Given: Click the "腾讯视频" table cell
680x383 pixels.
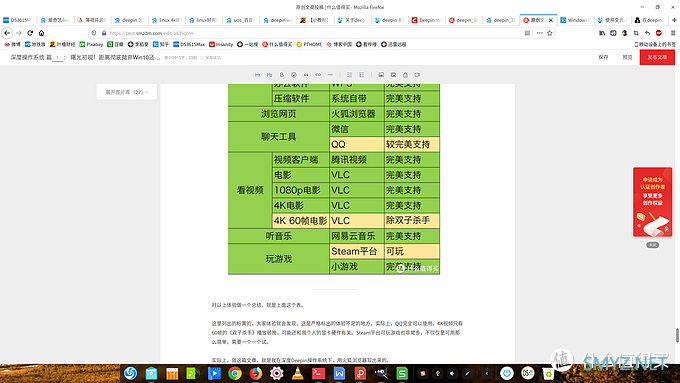Looking at the screenshot, I should point(357,160).
